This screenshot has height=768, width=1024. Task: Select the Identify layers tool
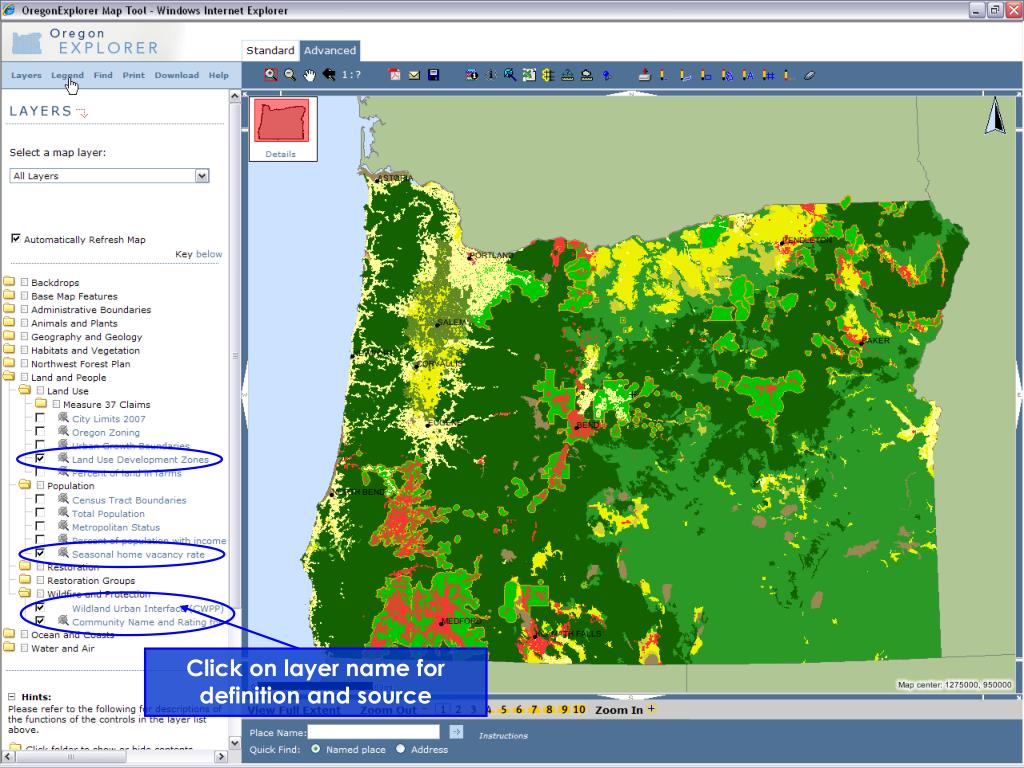472,74
